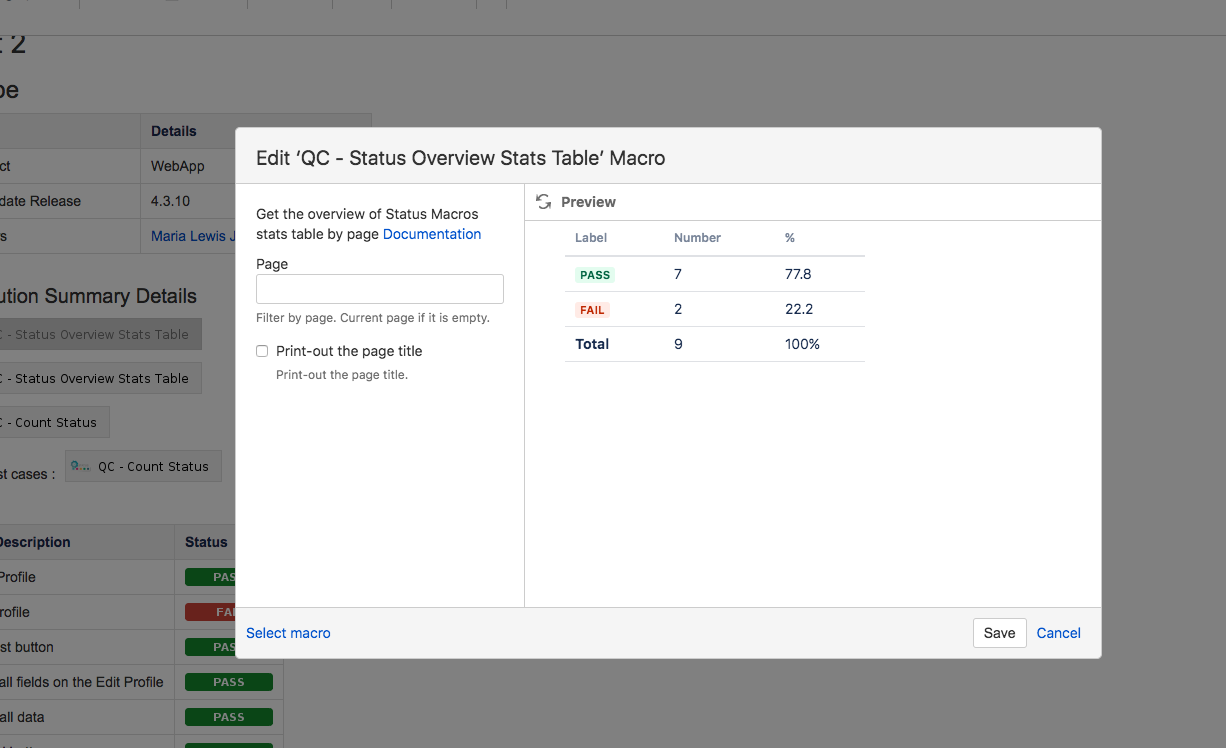The width and height of the screenshot is (1226, 748).
Task: Select the highlighted Status Overview Stats Table macro
Action: [x=100, y=335]
